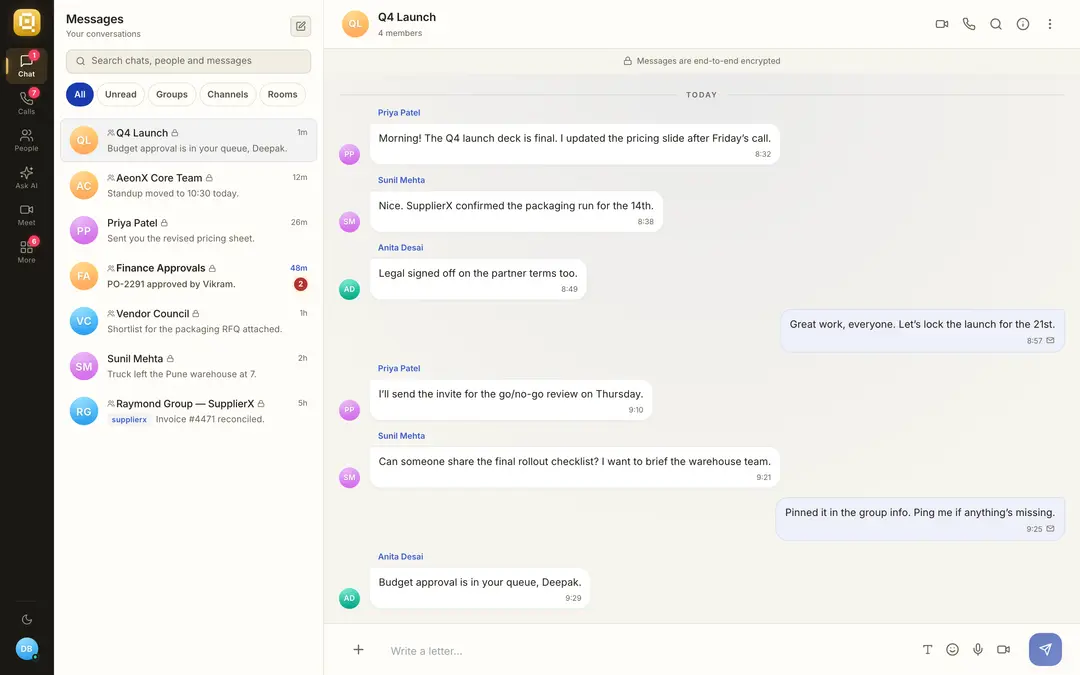Open the Q4 Launch conversation in list

point(188,141)
